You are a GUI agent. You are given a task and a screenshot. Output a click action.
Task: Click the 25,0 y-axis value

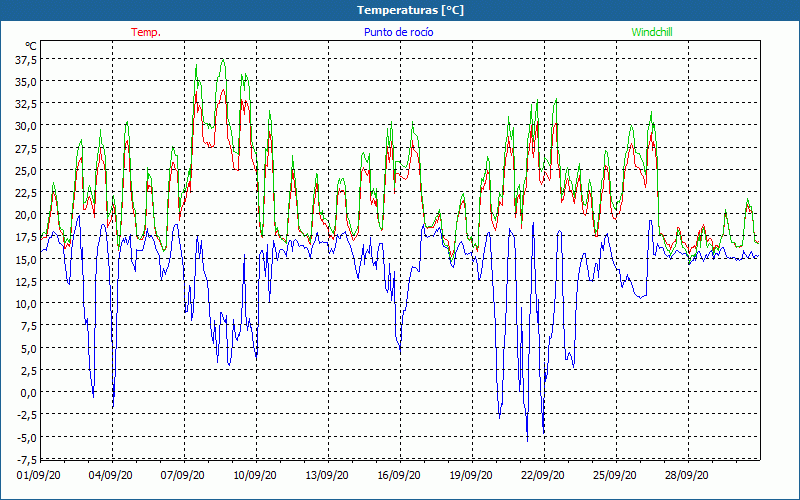pos(26,170)
